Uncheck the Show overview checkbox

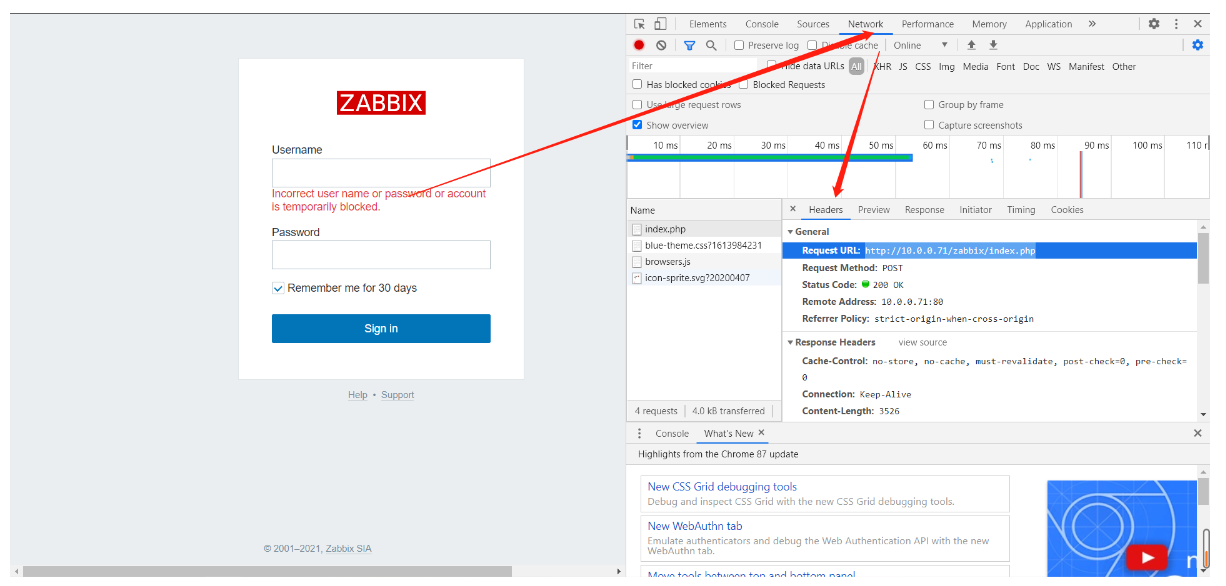click(637, 125)
